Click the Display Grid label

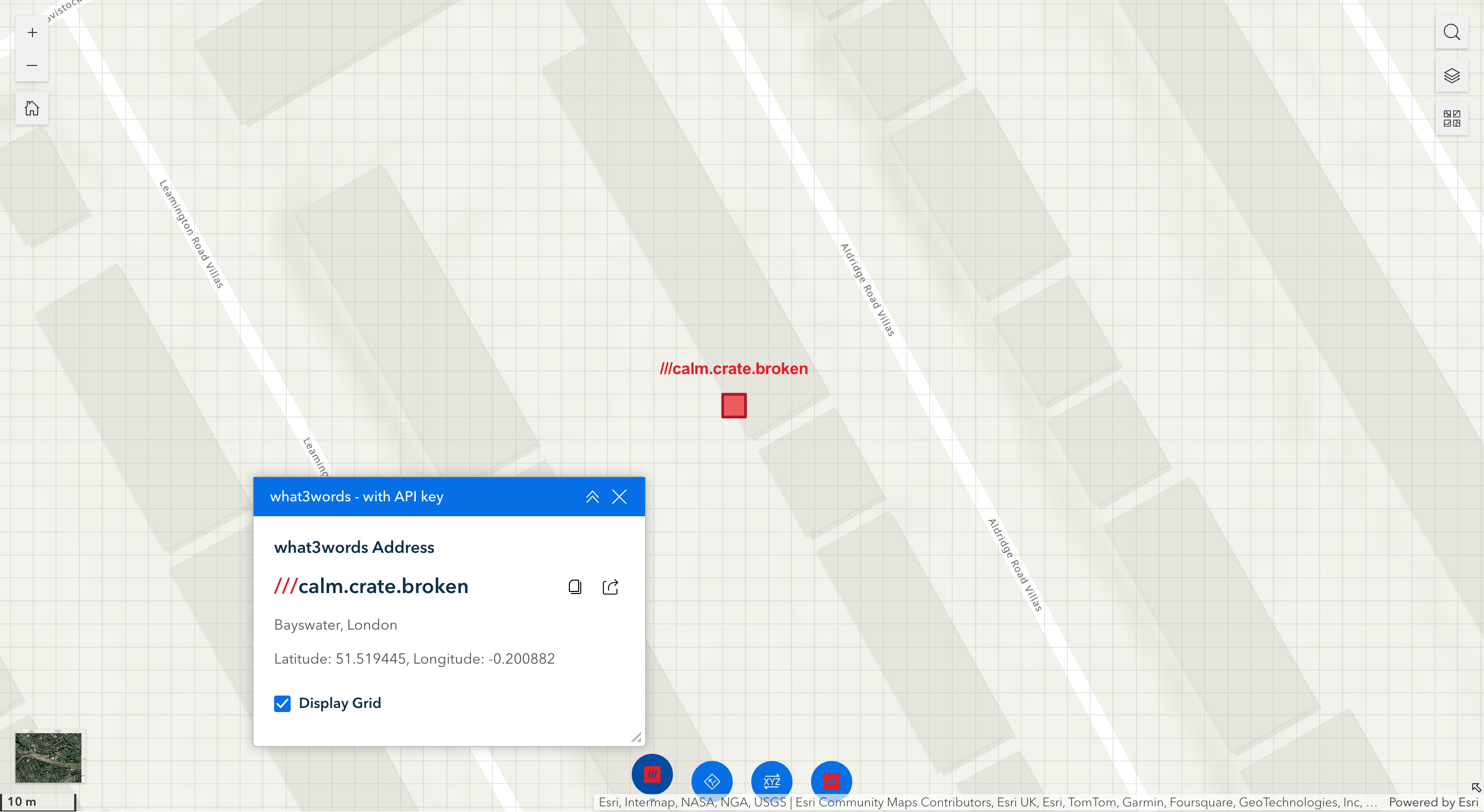340,704
